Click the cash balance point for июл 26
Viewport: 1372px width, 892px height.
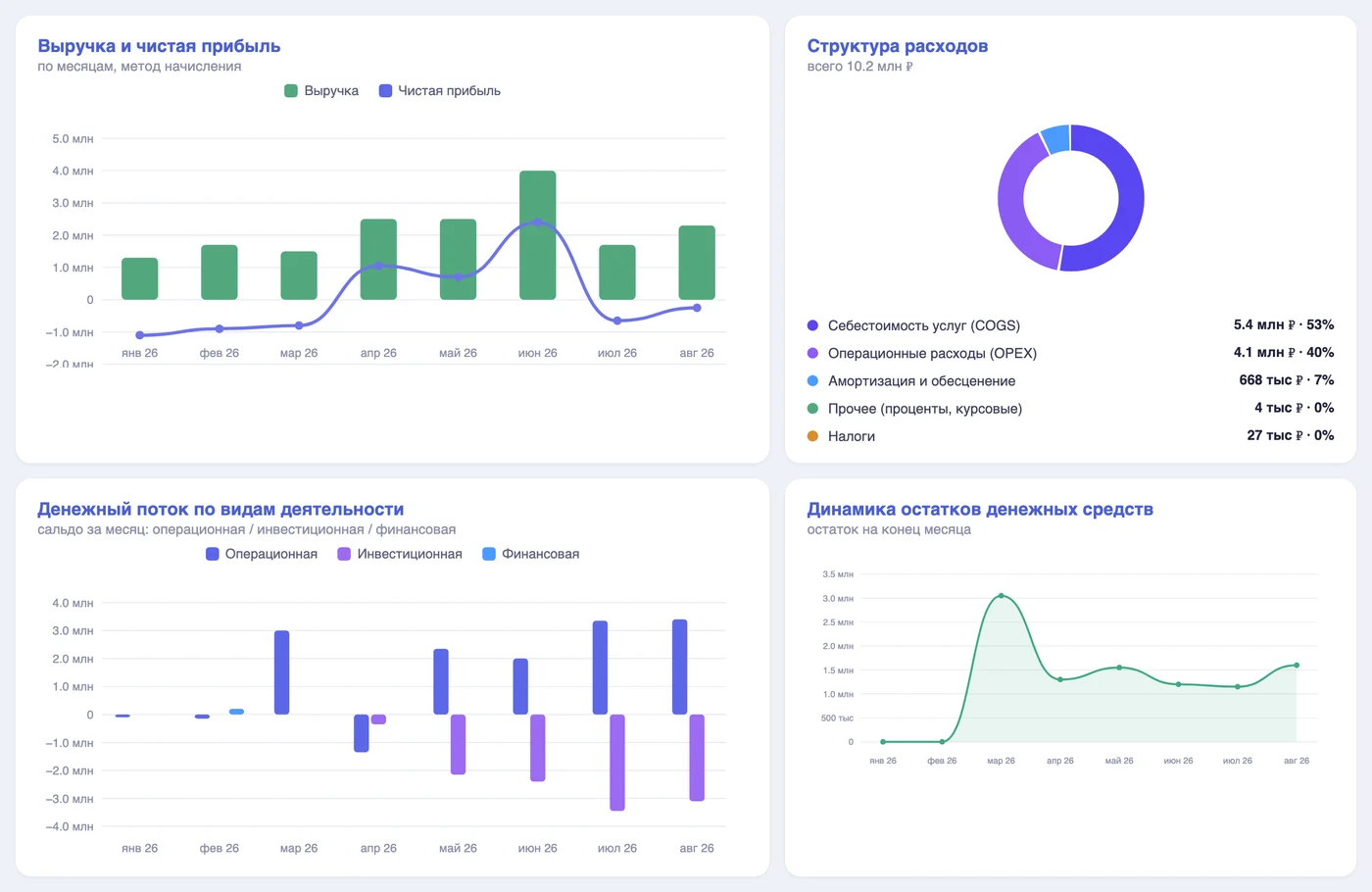pos(1238,687)
